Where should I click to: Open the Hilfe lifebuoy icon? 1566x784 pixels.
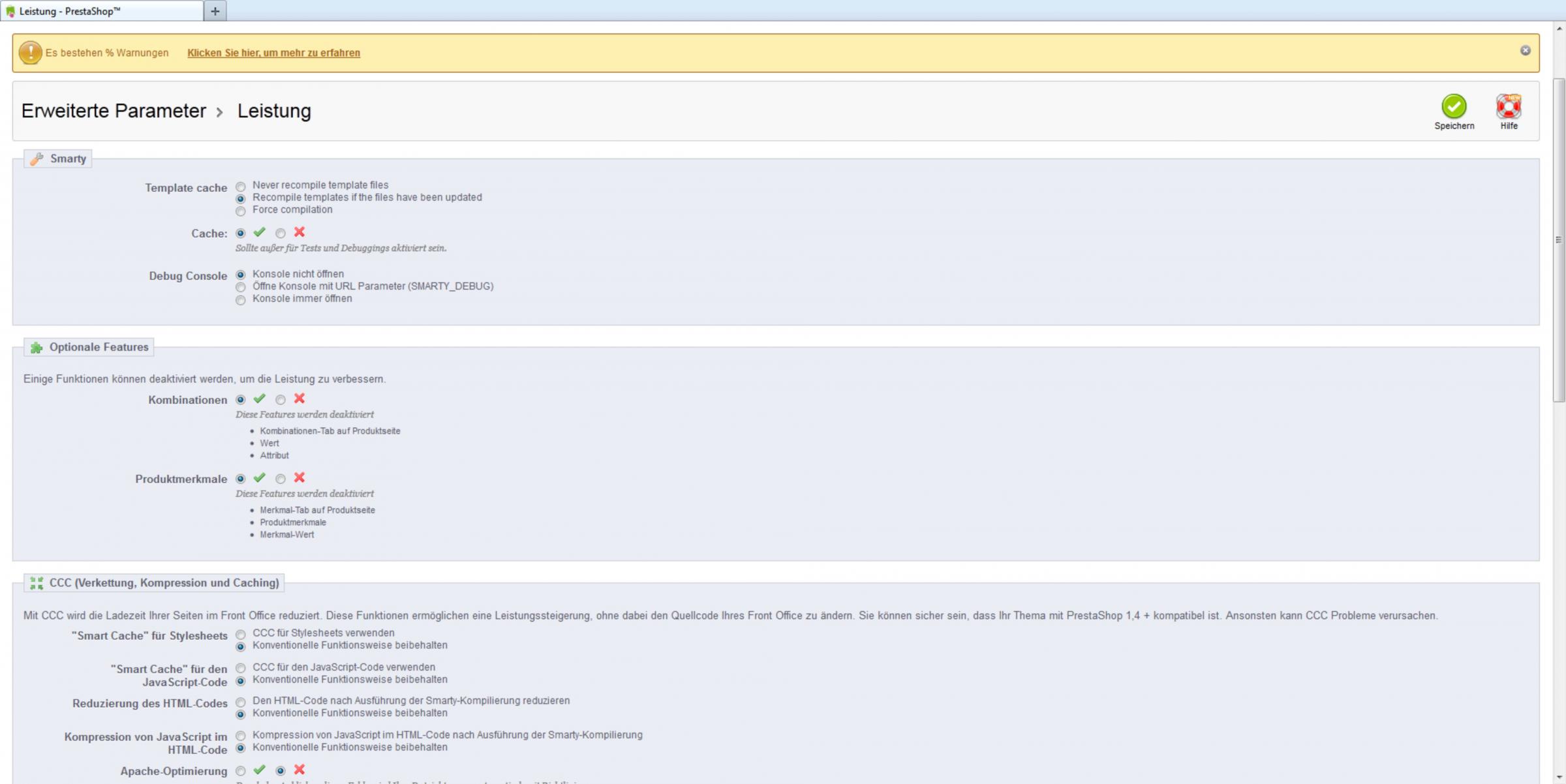[x=1508, y=106]
